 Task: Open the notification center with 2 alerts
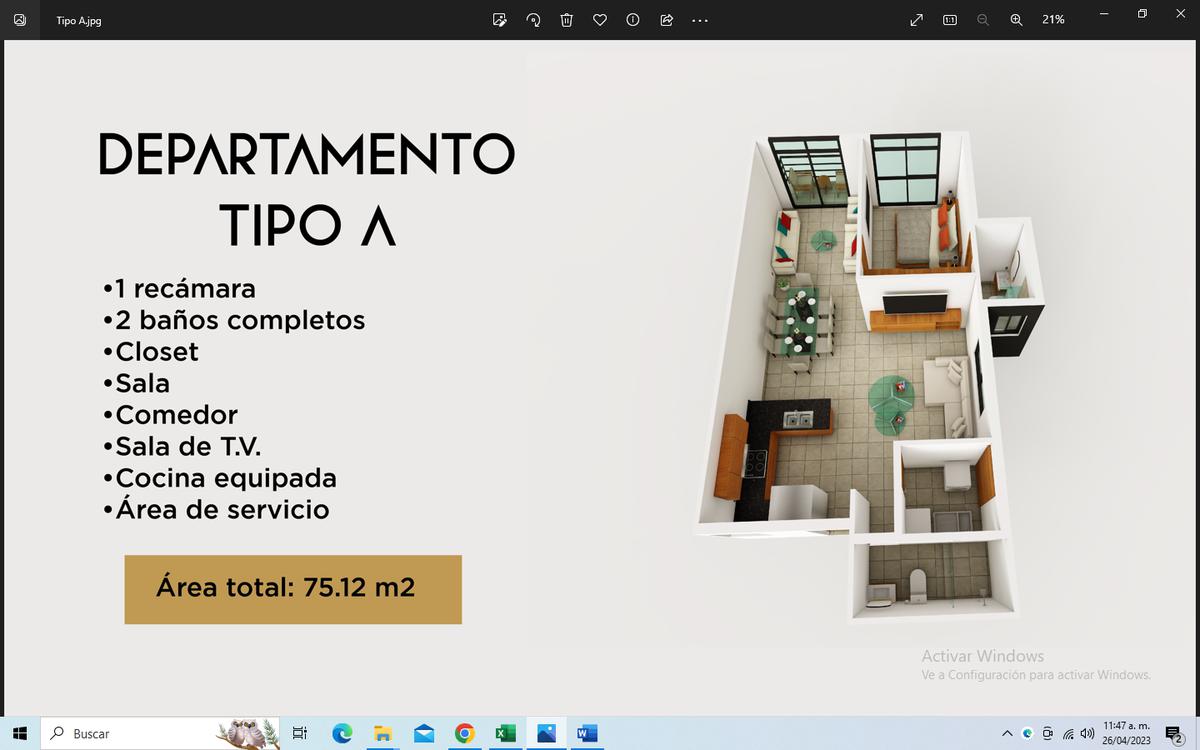[1174, 735]
